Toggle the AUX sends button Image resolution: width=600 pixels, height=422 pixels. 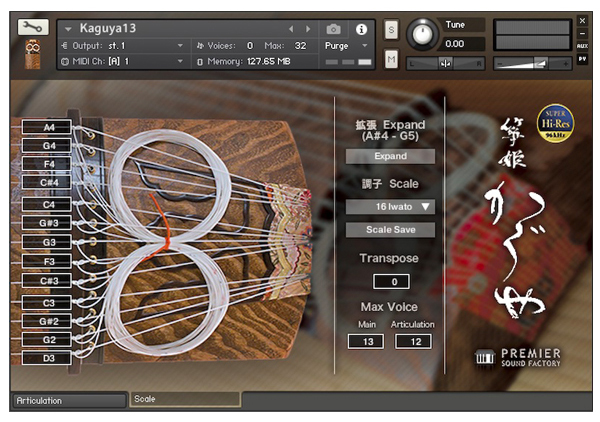click(582, 46)
